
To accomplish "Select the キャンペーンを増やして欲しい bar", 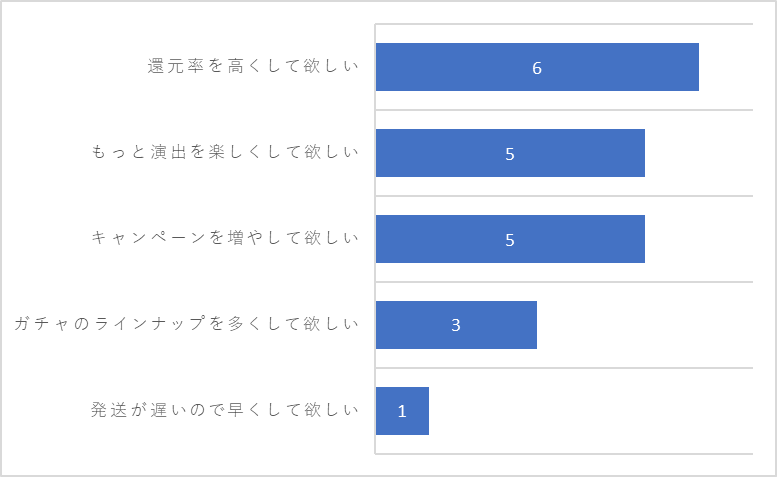I will [x=510, y=239].
